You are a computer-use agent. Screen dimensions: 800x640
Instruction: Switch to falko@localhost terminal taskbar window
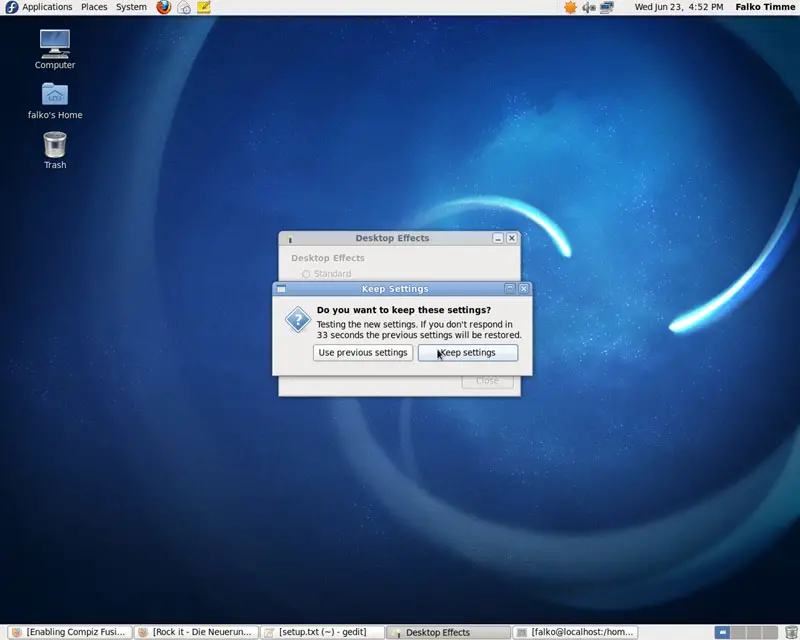tap(575, 632)
